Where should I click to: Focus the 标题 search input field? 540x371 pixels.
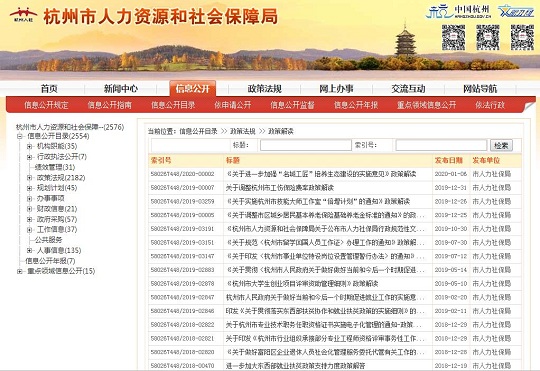coord(305,145)
